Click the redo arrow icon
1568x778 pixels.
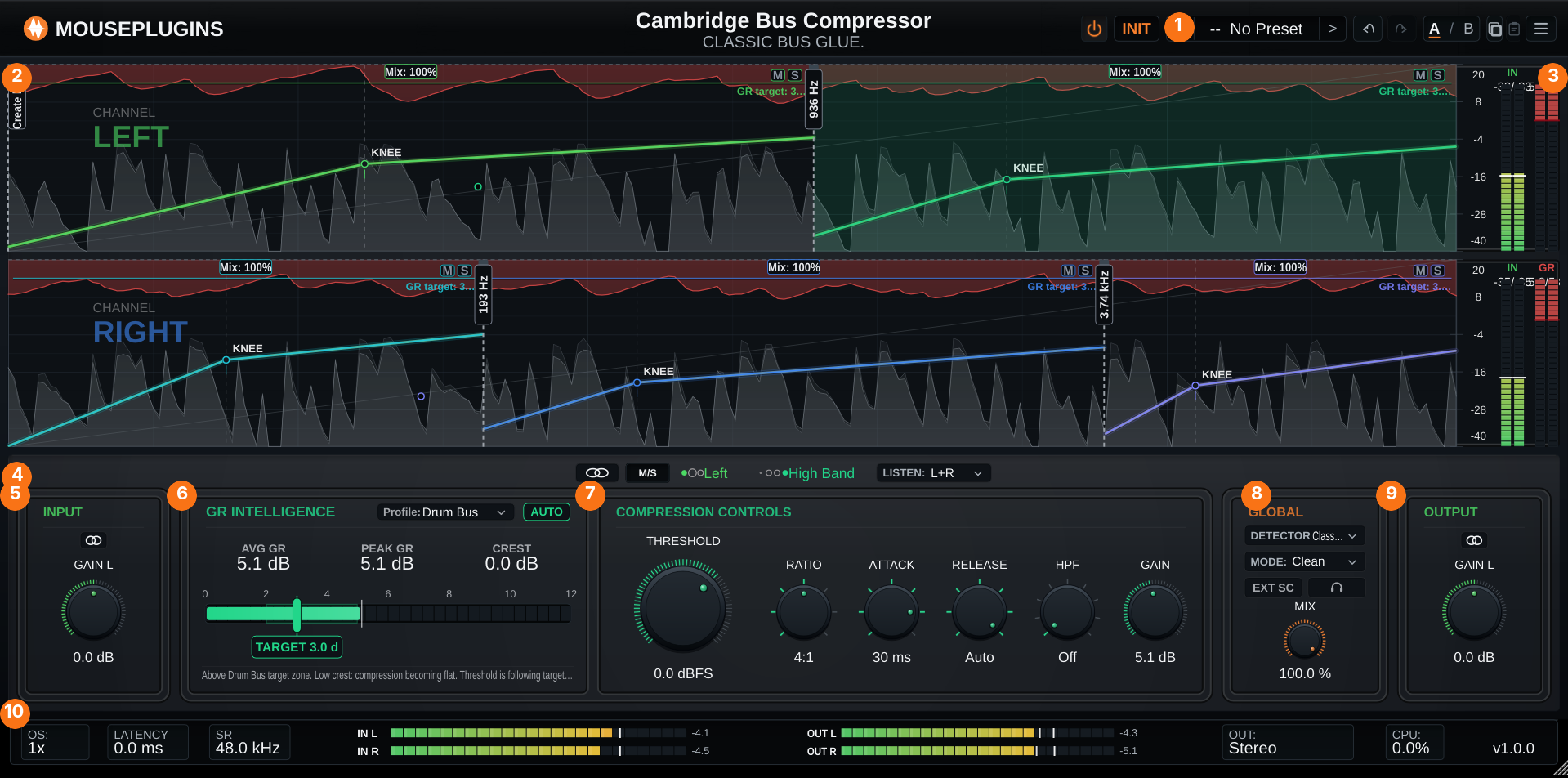(1400, 29)
